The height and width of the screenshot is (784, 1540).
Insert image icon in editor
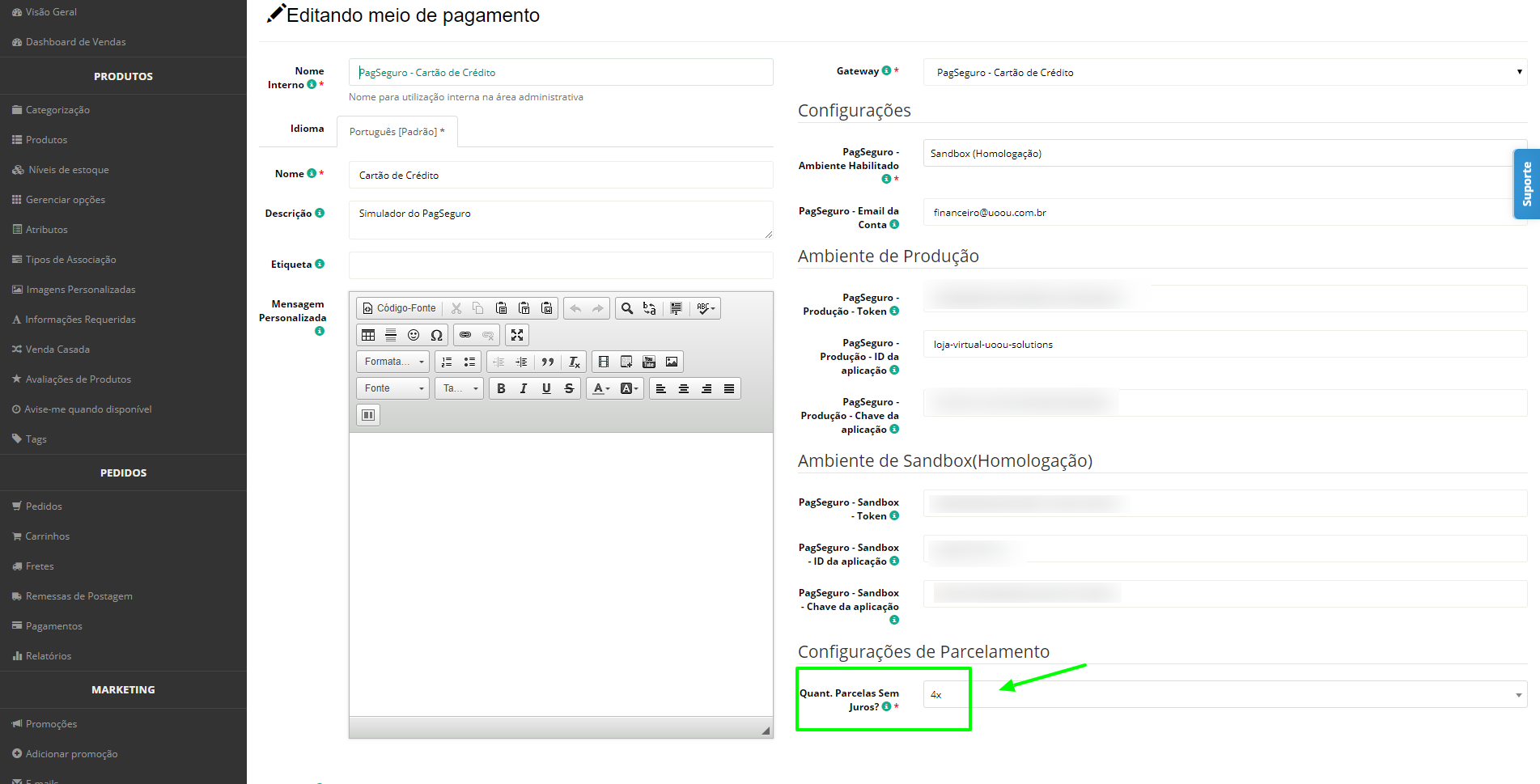click(x=672, y=362)
